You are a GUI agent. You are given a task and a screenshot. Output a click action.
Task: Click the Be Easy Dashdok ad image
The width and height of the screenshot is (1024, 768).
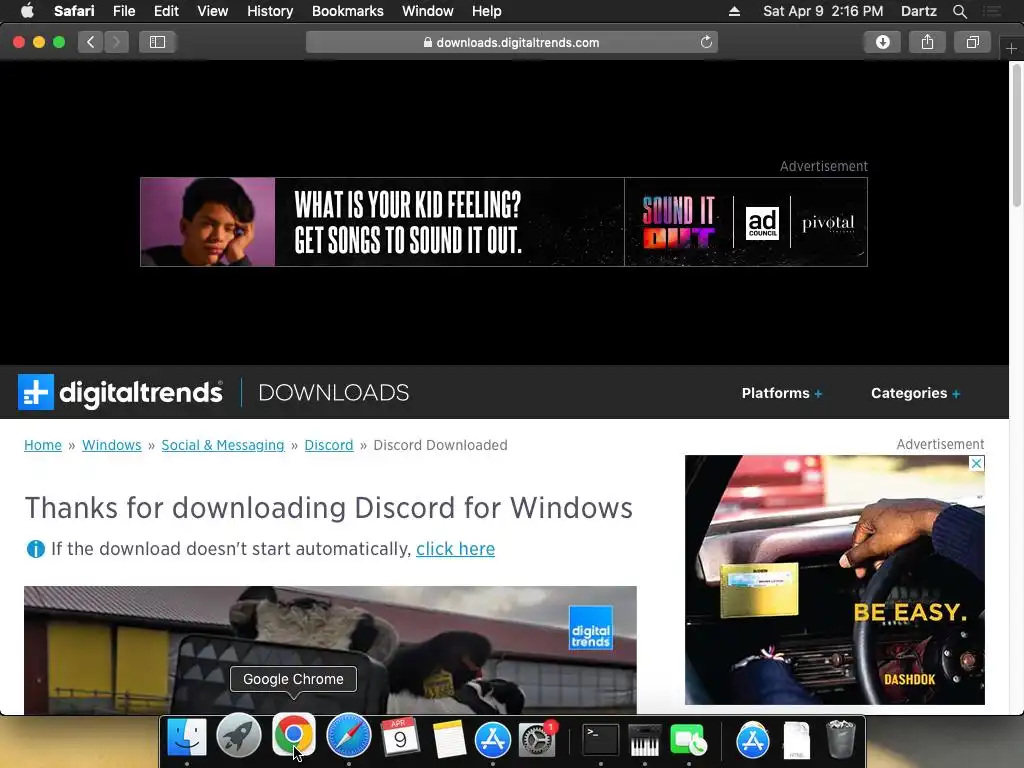835,580
